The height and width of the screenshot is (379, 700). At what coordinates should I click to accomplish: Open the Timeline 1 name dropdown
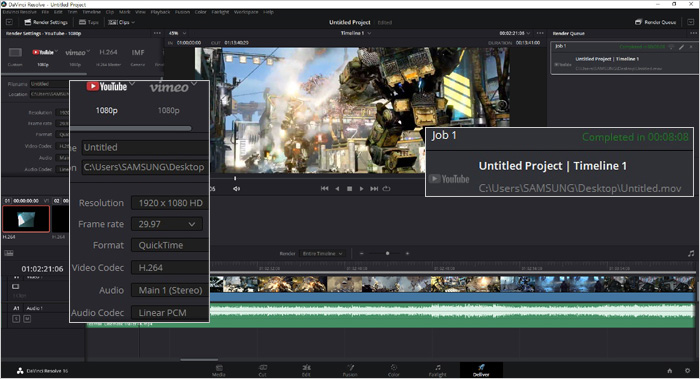356,33
